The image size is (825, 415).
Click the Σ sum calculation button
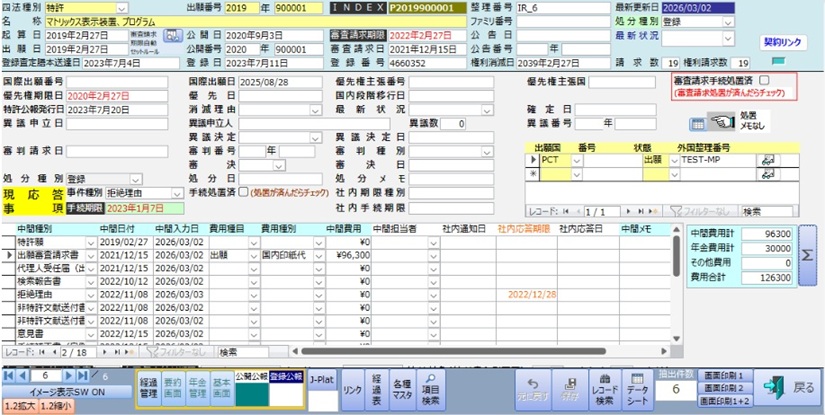807,255
